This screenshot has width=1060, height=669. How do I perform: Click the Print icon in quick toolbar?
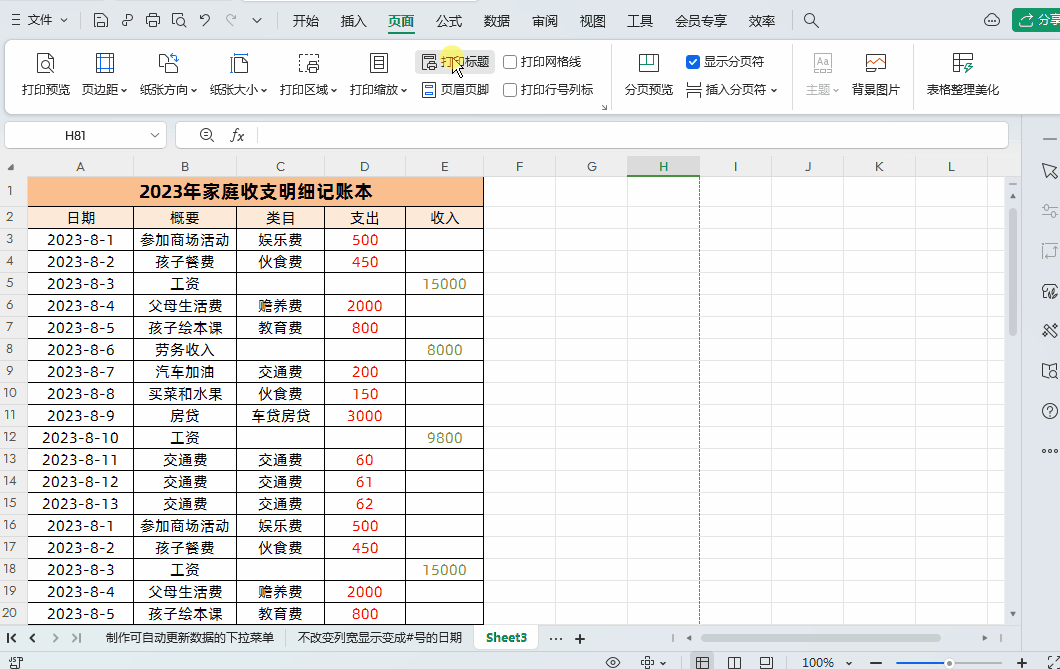(153, 20)
